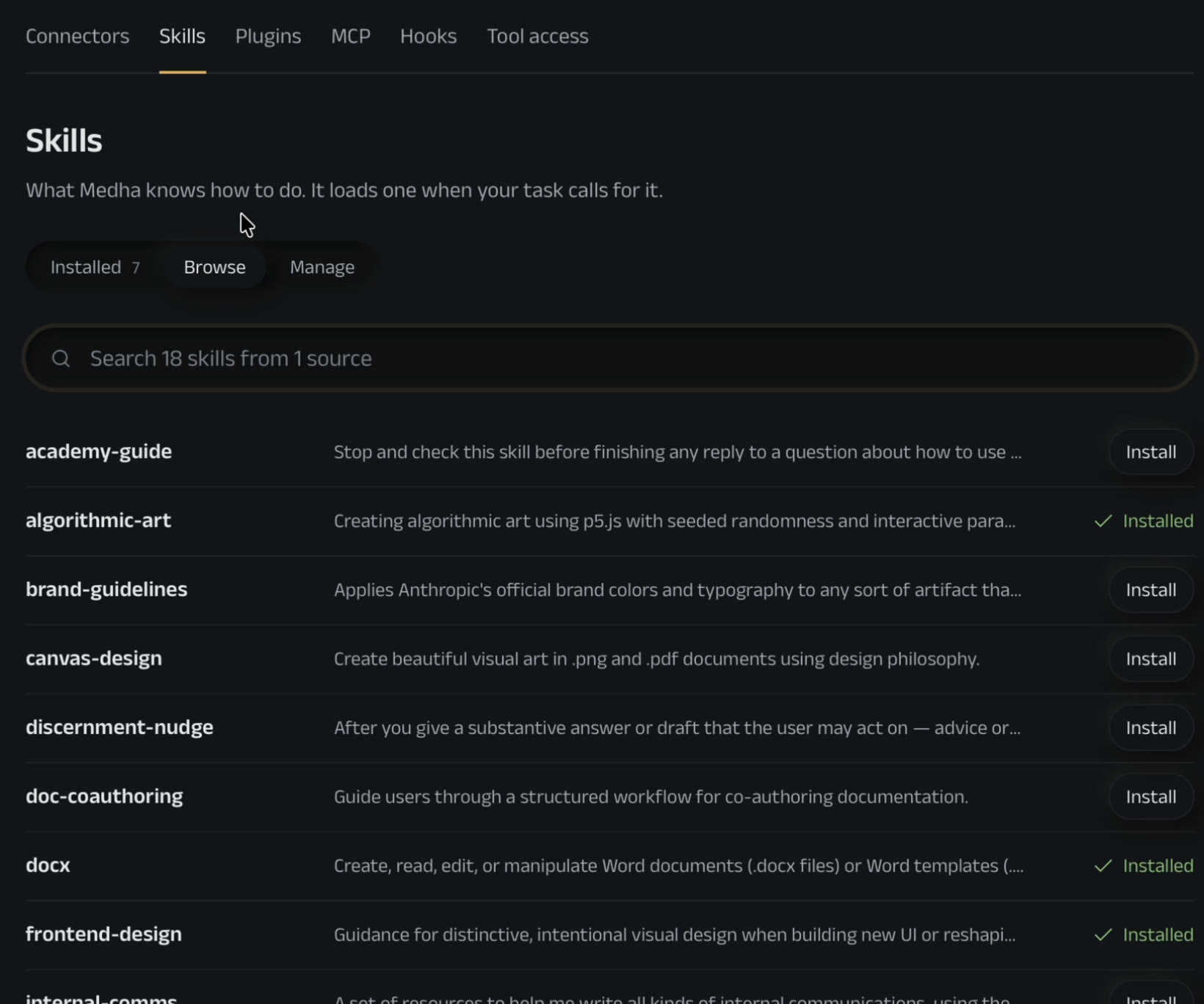Install the doc-coauthoring skill
Image resolution: width=1204 pixels, height=1004 pixels.
1150,797
